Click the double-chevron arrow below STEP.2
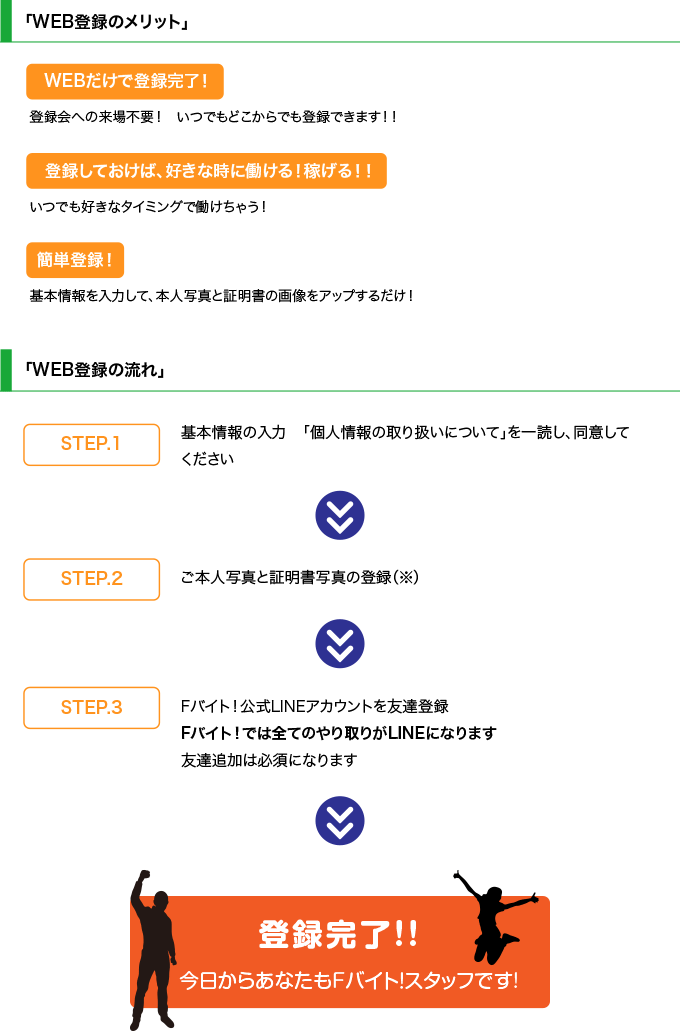Viewport: 680px width, 1031px height. pyautogui.click(x=340, y=644)
